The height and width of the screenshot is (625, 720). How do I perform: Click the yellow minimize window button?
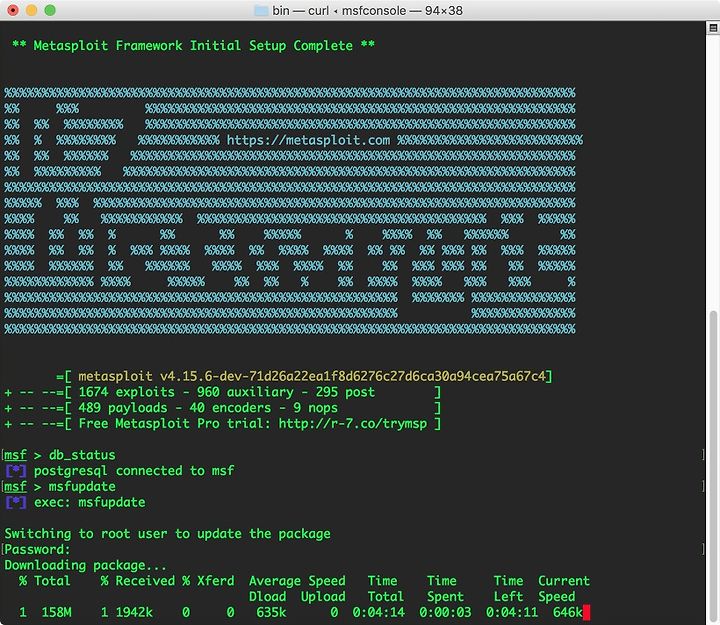[x=31, y=10]
